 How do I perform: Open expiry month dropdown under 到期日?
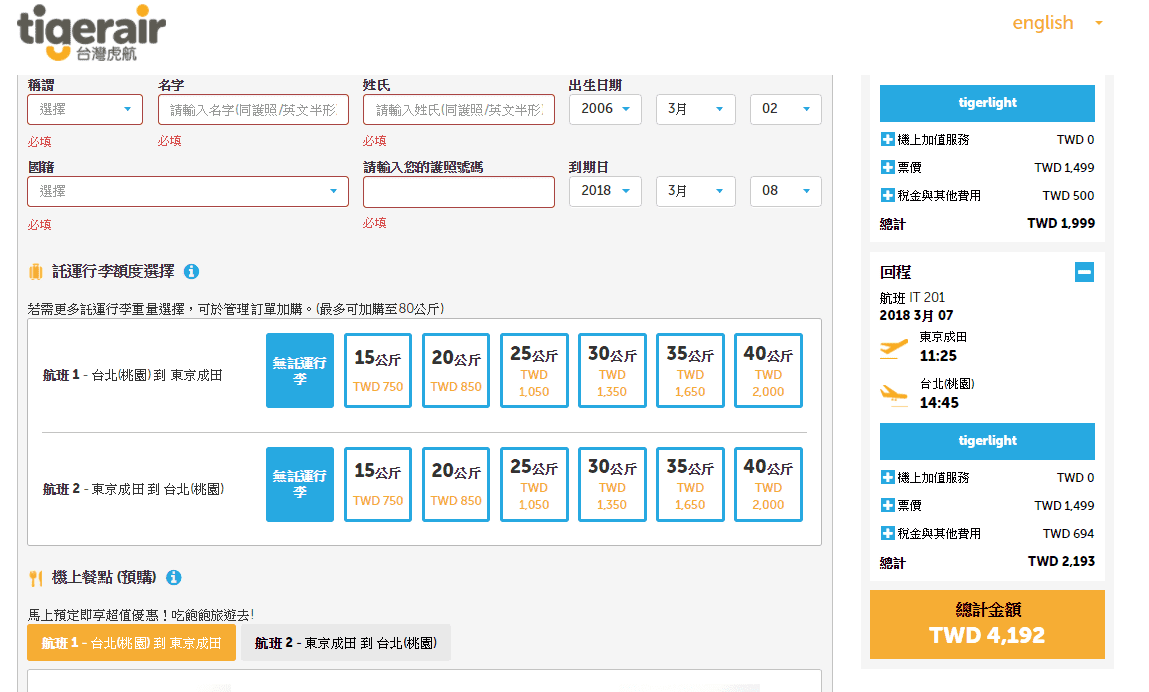pyautogui.click(x=695, y=191)
